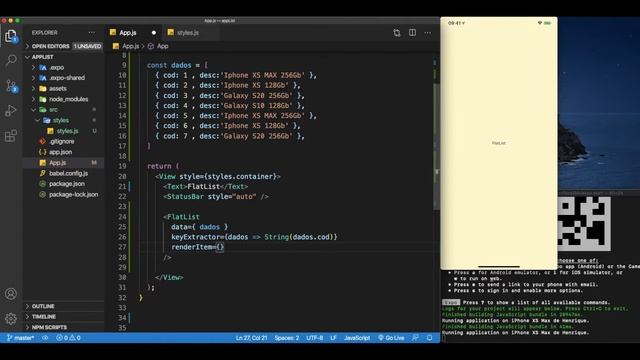Select App.js in the explorer tree
This screenshot has height=360, width=640.
pos(58,162)
